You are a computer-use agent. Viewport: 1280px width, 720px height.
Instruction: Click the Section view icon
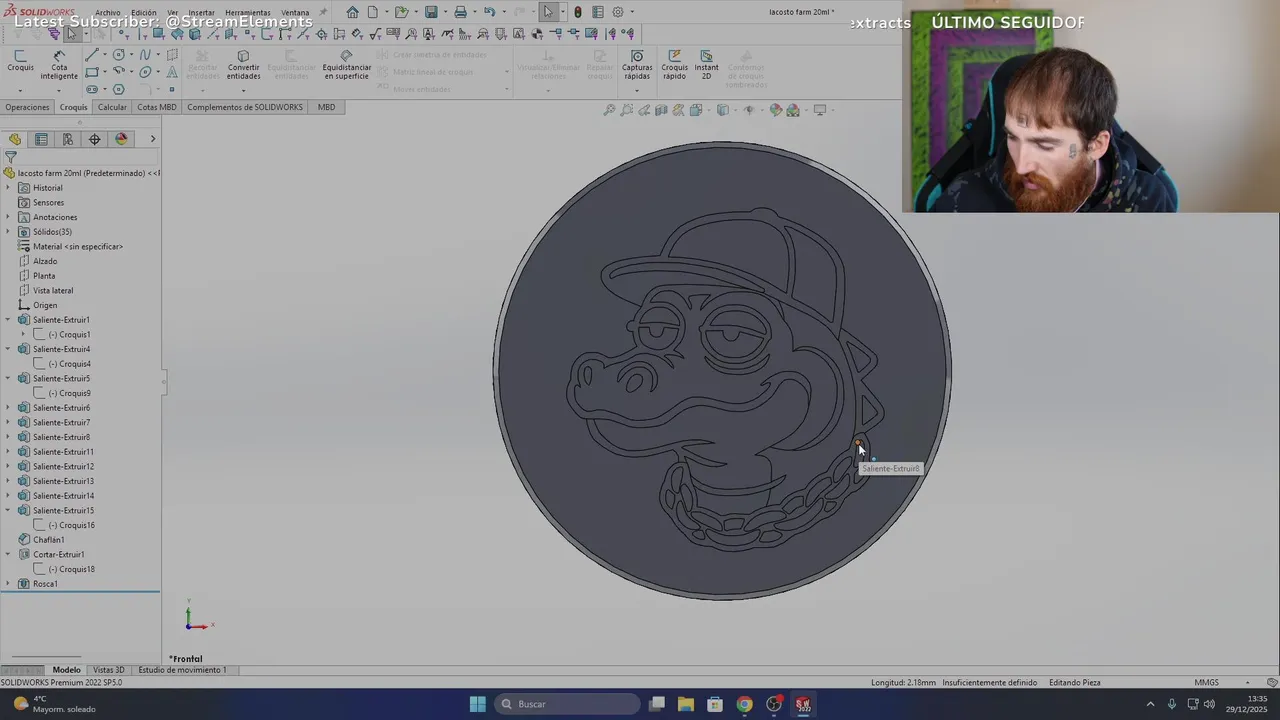coord(661,110)
